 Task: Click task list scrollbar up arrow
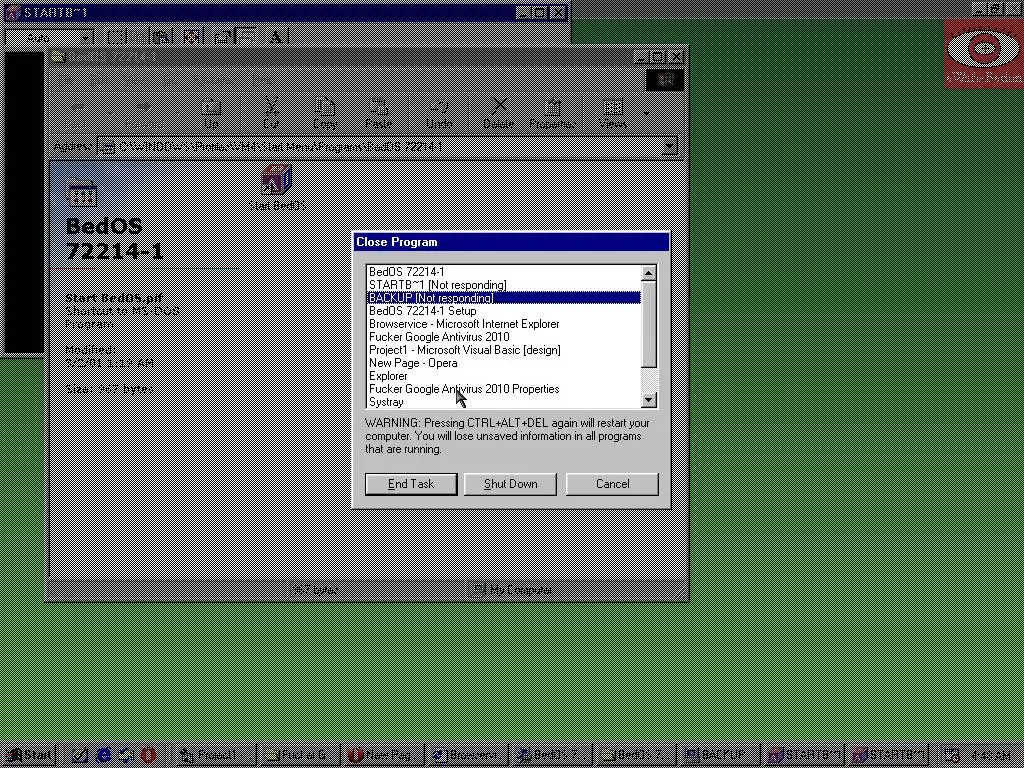pyautogui.click(x=648, y=273)
